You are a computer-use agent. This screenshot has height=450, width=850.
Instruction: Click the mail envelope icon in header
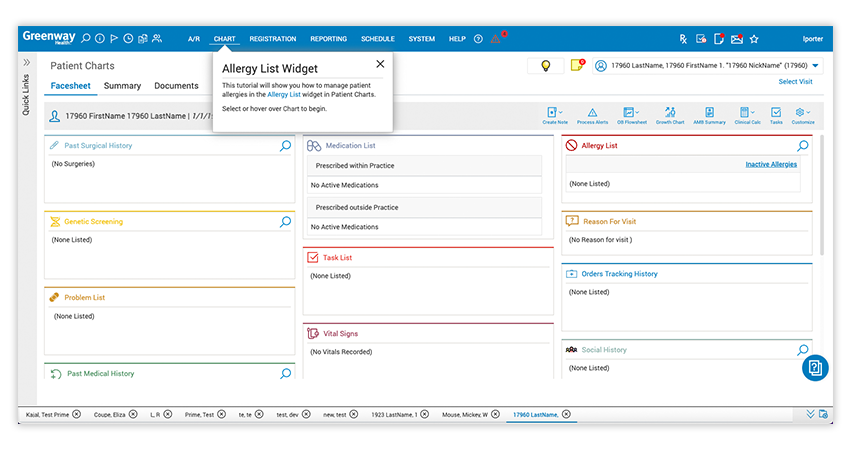pos(737,39)
